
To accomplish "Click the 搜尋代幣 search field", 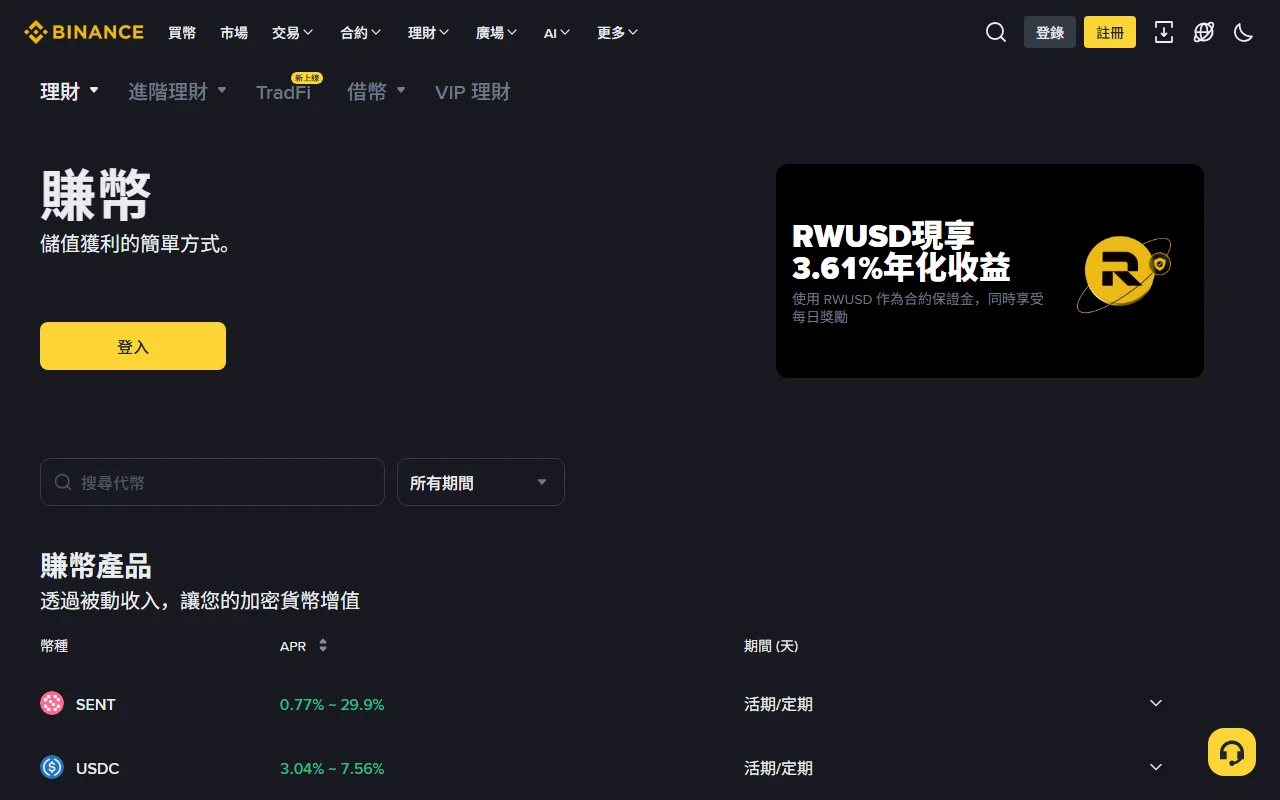I will click(x=212, y=482).
